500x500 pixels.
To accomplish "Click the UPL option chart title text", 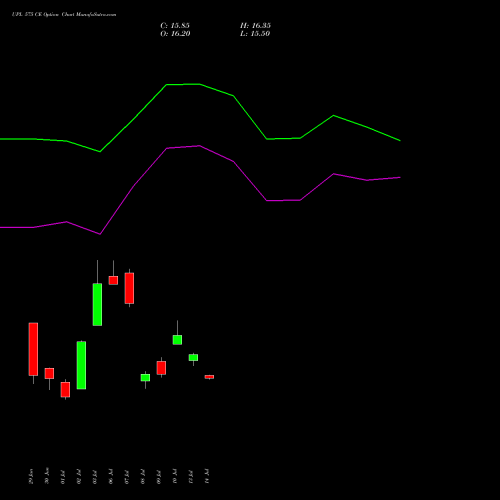I will [x=64, y=15].
